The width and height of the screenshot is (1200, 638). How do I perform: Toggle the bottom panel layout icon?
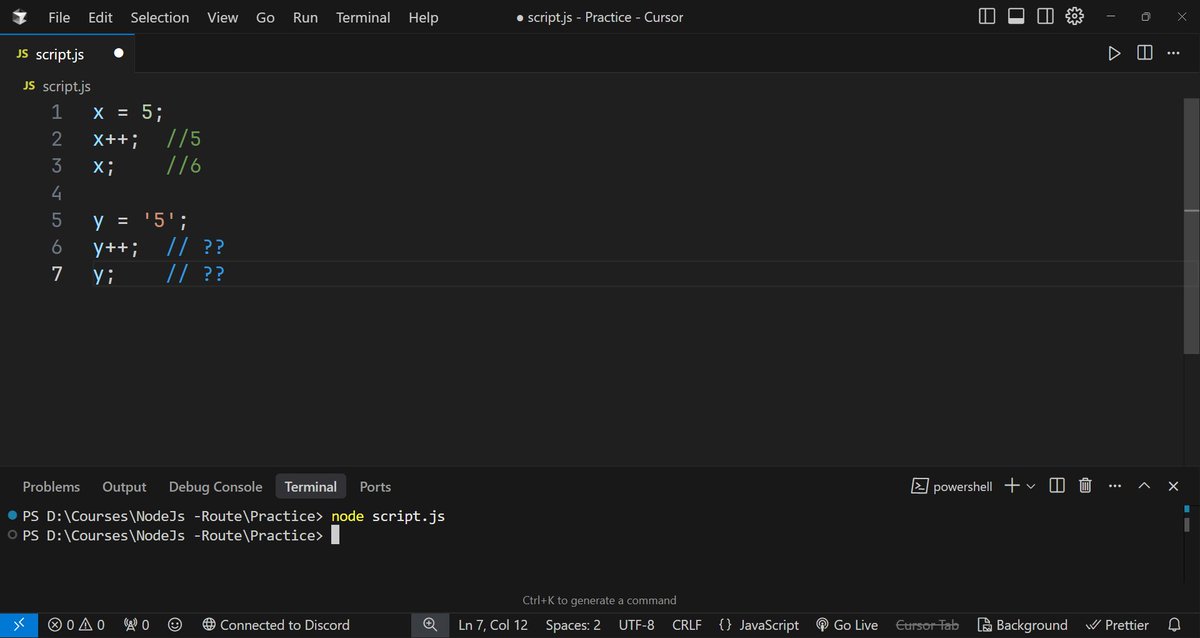coord(1016,17)
